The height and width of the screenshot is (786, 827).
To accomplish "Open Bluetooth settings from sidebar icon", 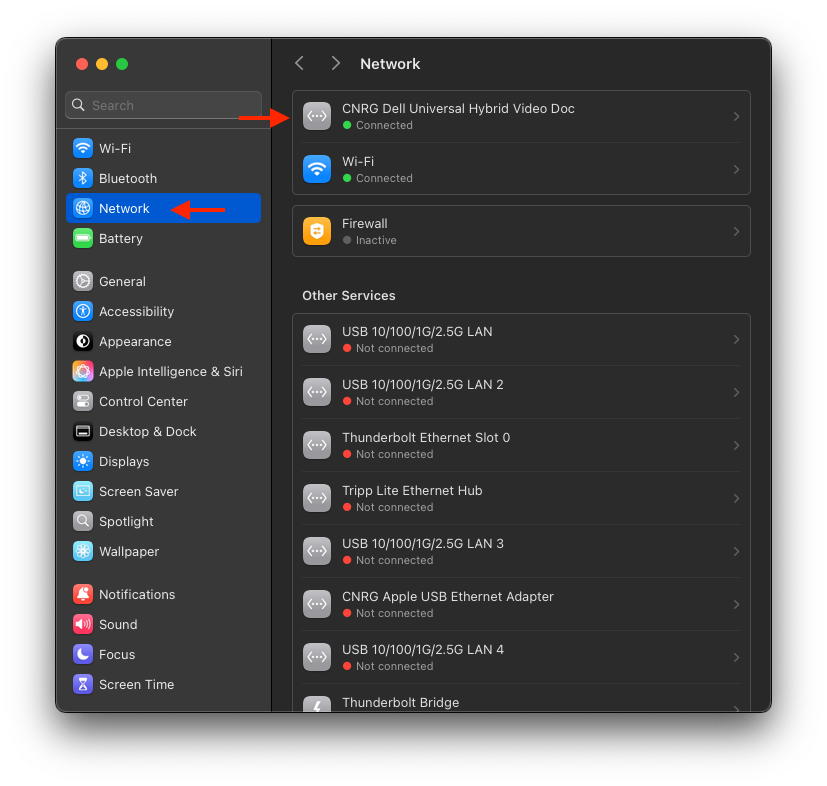I will 83,178.
